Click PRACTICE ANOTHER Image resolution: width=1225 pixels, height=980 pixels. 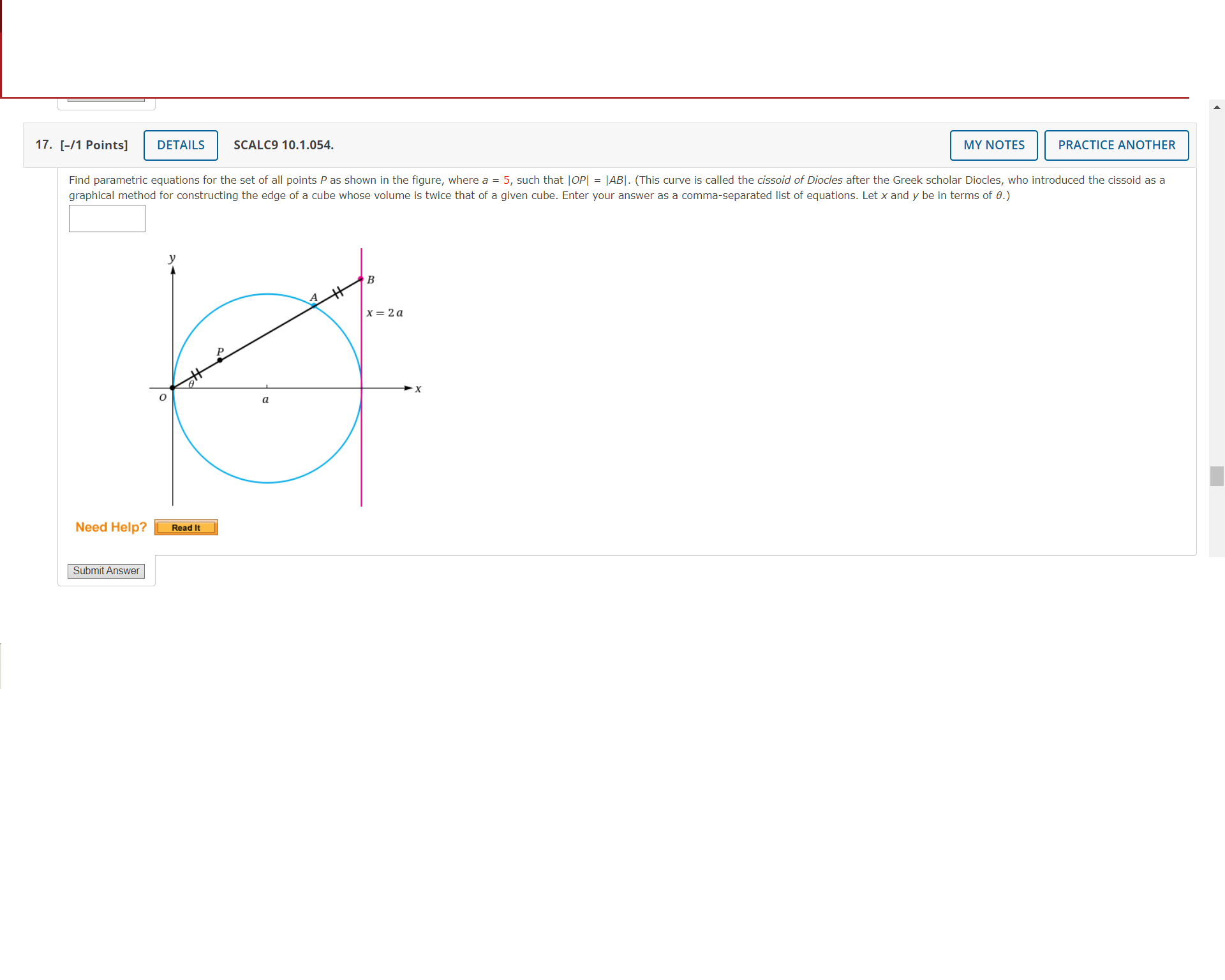pos(1116,145)
